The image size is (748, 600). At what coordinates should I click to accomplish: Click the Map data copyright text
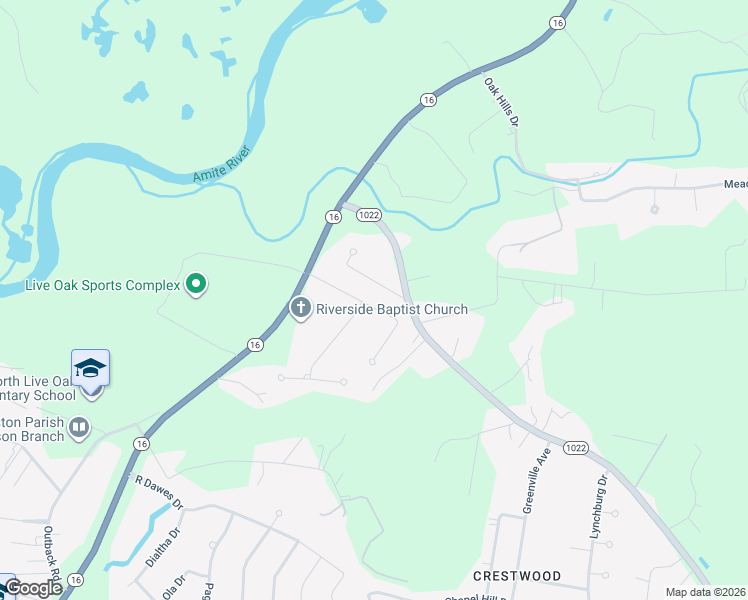pyautogui.click(x=706, y=593)
